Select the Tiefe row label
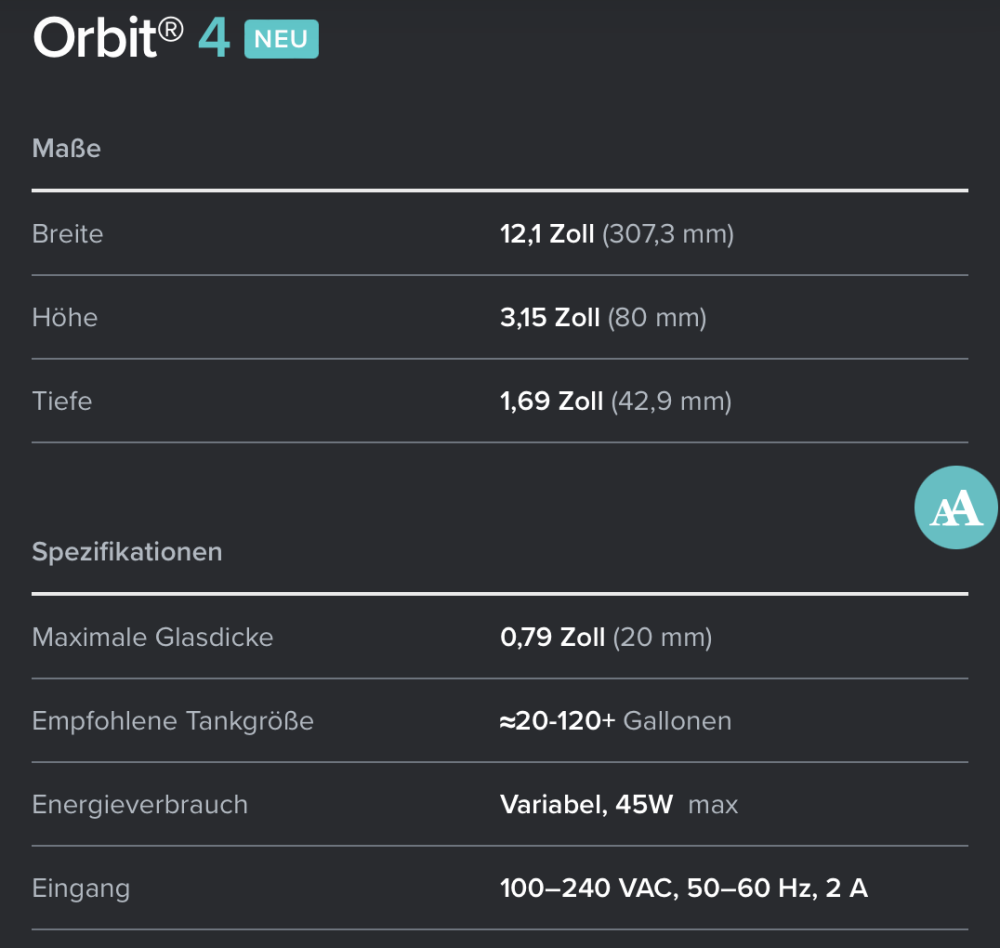 click(x=61, y=401)
